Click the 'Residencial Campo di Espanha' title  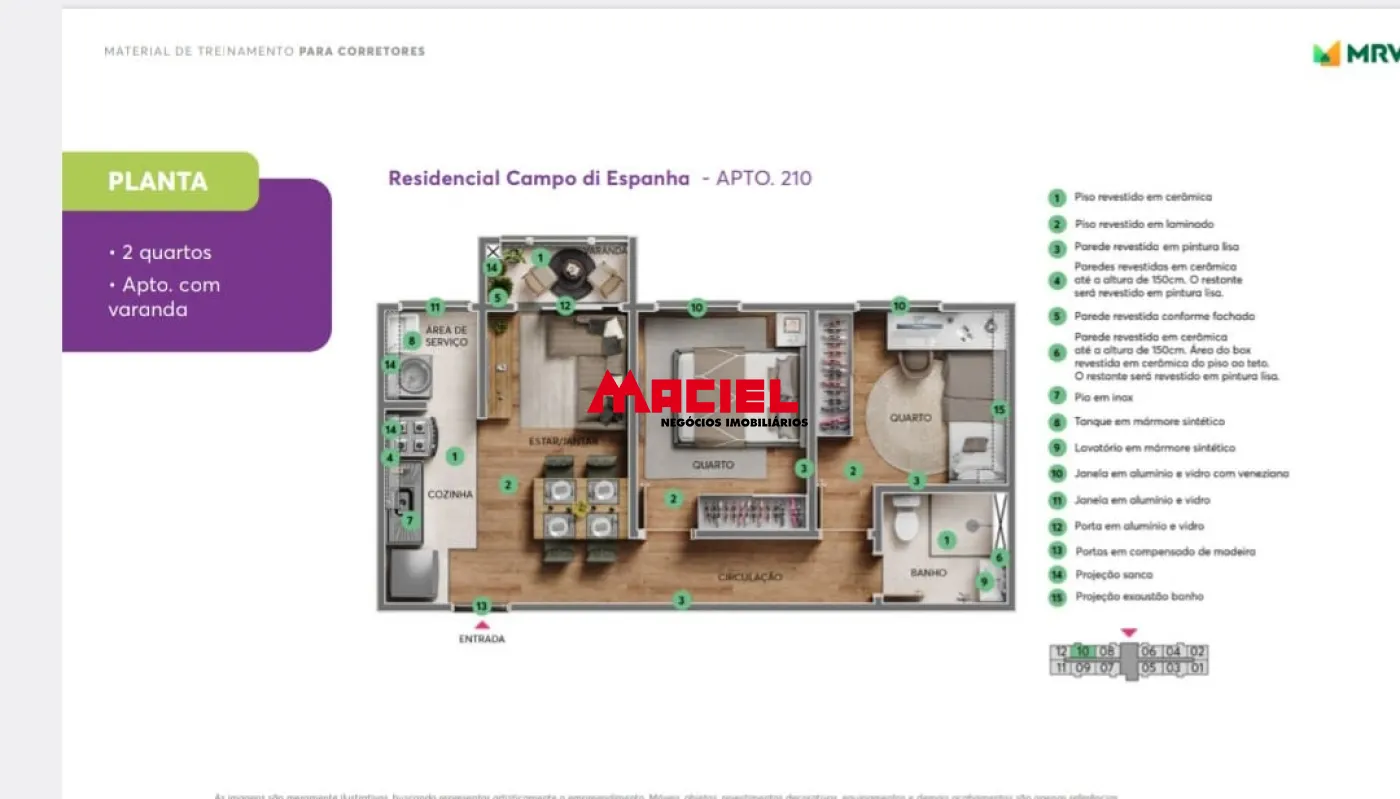539,179
